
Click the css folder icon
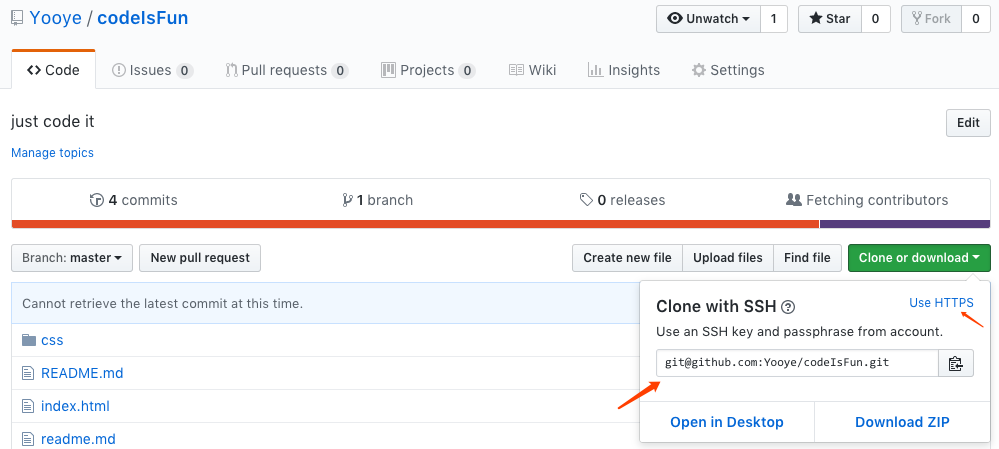click(28, 340)
